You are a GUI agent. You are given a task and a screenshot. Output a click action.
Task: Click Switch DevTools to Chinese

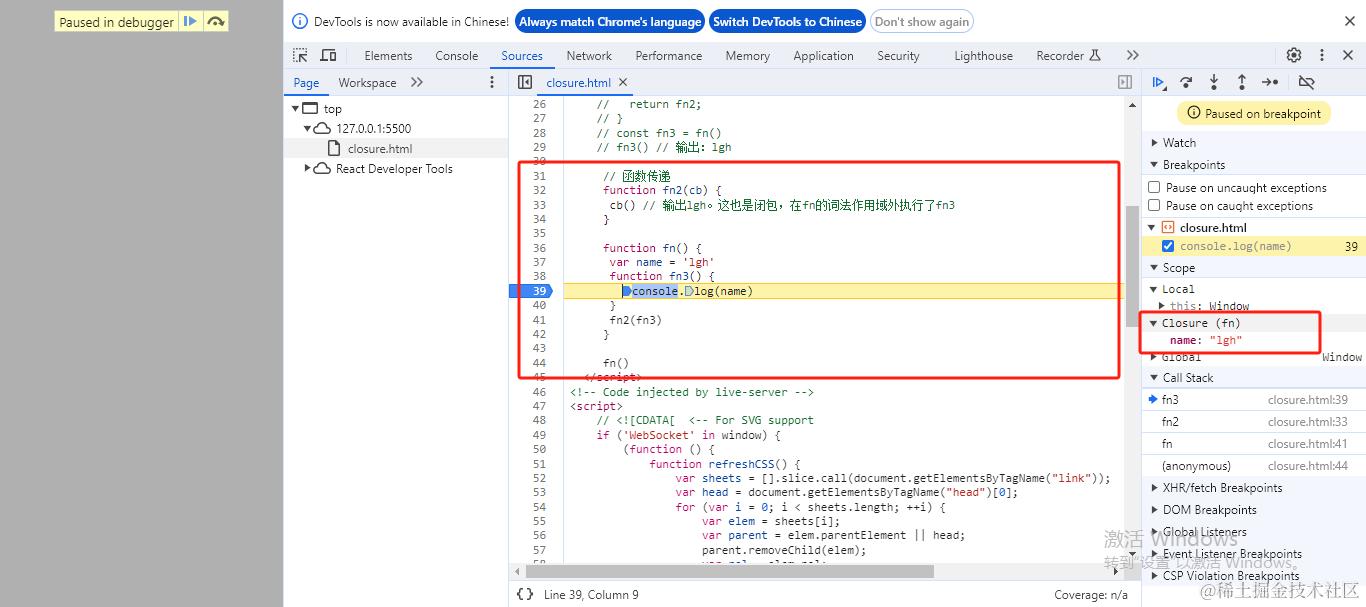point(787,21)
